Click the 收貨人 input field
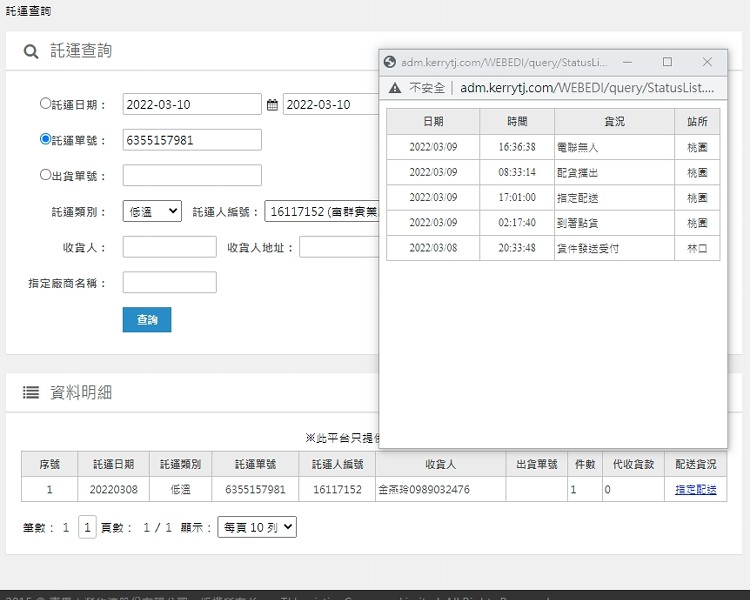This screenshot has height=600, width=750. [x=170, y=247]
